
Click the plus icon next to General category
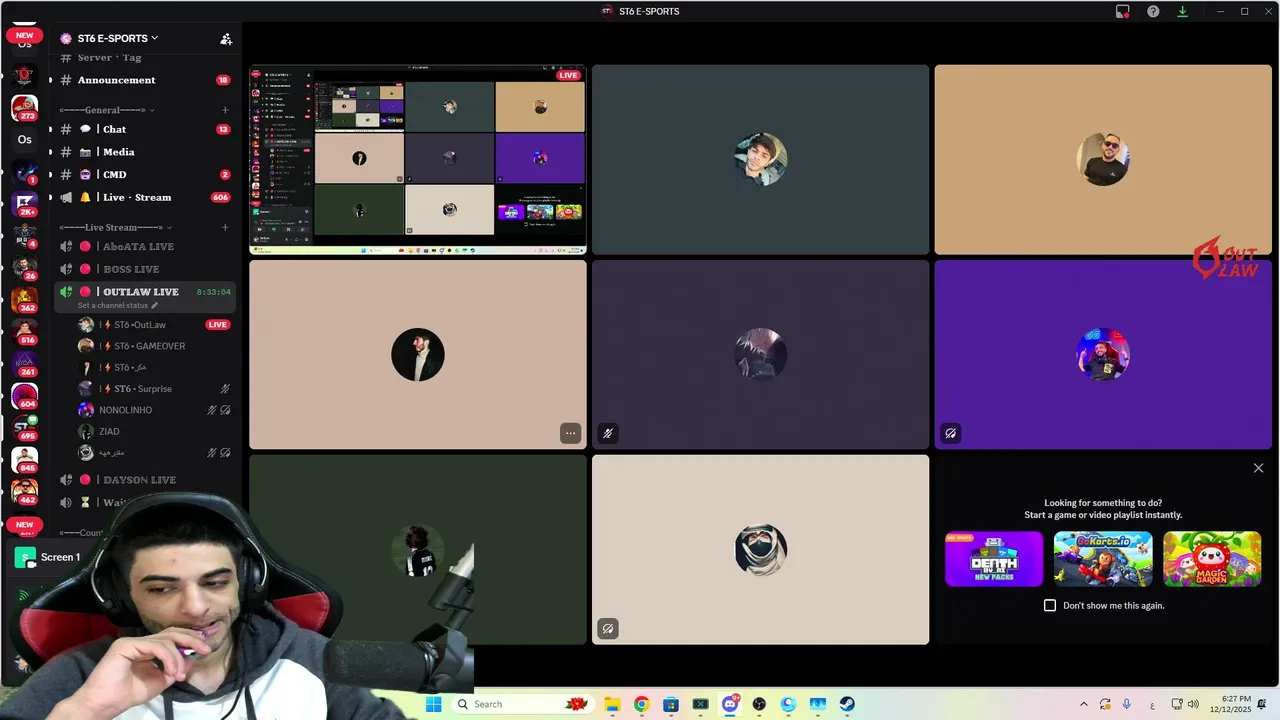(x=225, y=110)
